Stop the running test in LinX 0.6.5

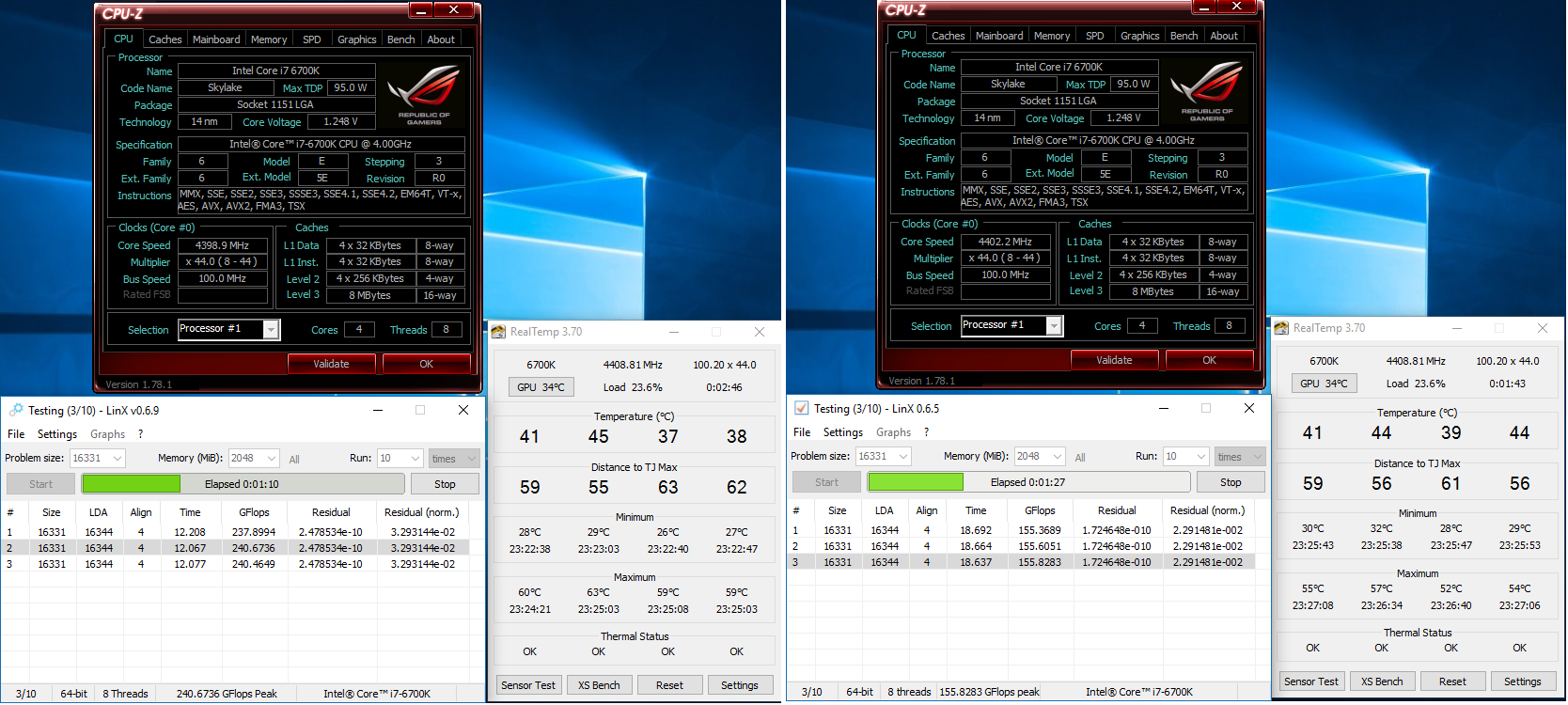[1231, 482]
